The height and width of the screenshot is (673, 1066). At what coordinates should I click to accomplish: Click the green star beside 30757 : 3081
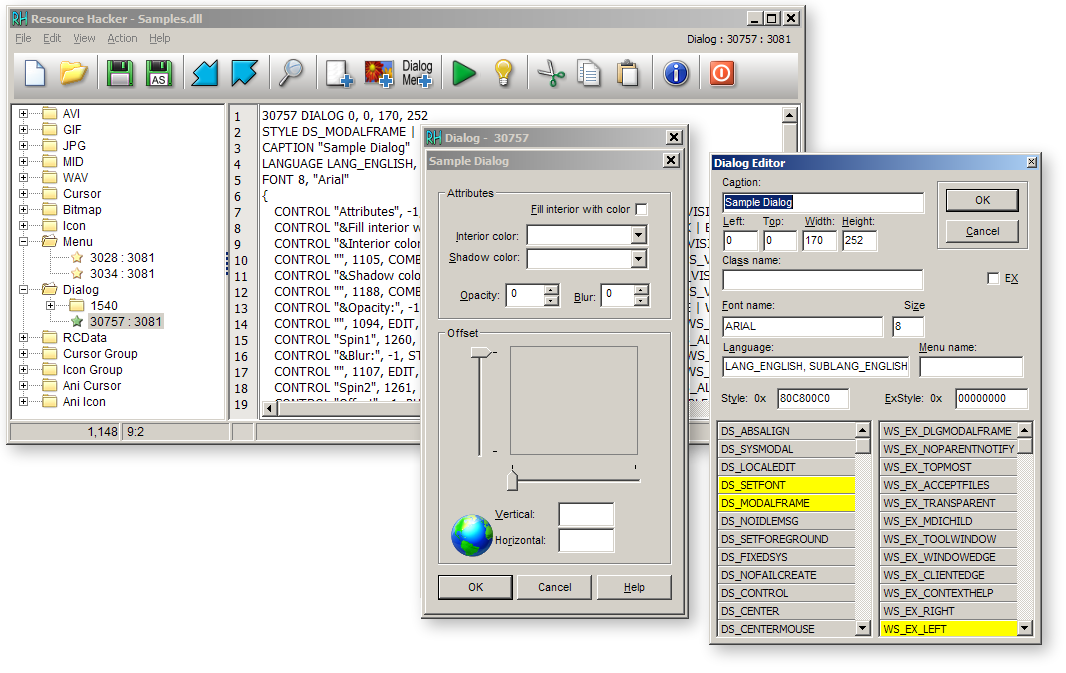78,322
